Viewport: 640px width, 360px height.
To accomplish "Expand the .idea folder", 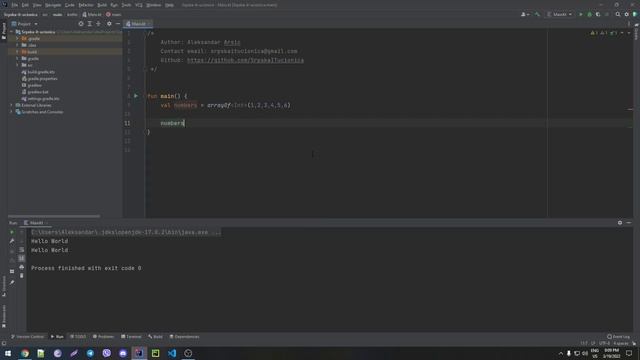I will point(17,45).
